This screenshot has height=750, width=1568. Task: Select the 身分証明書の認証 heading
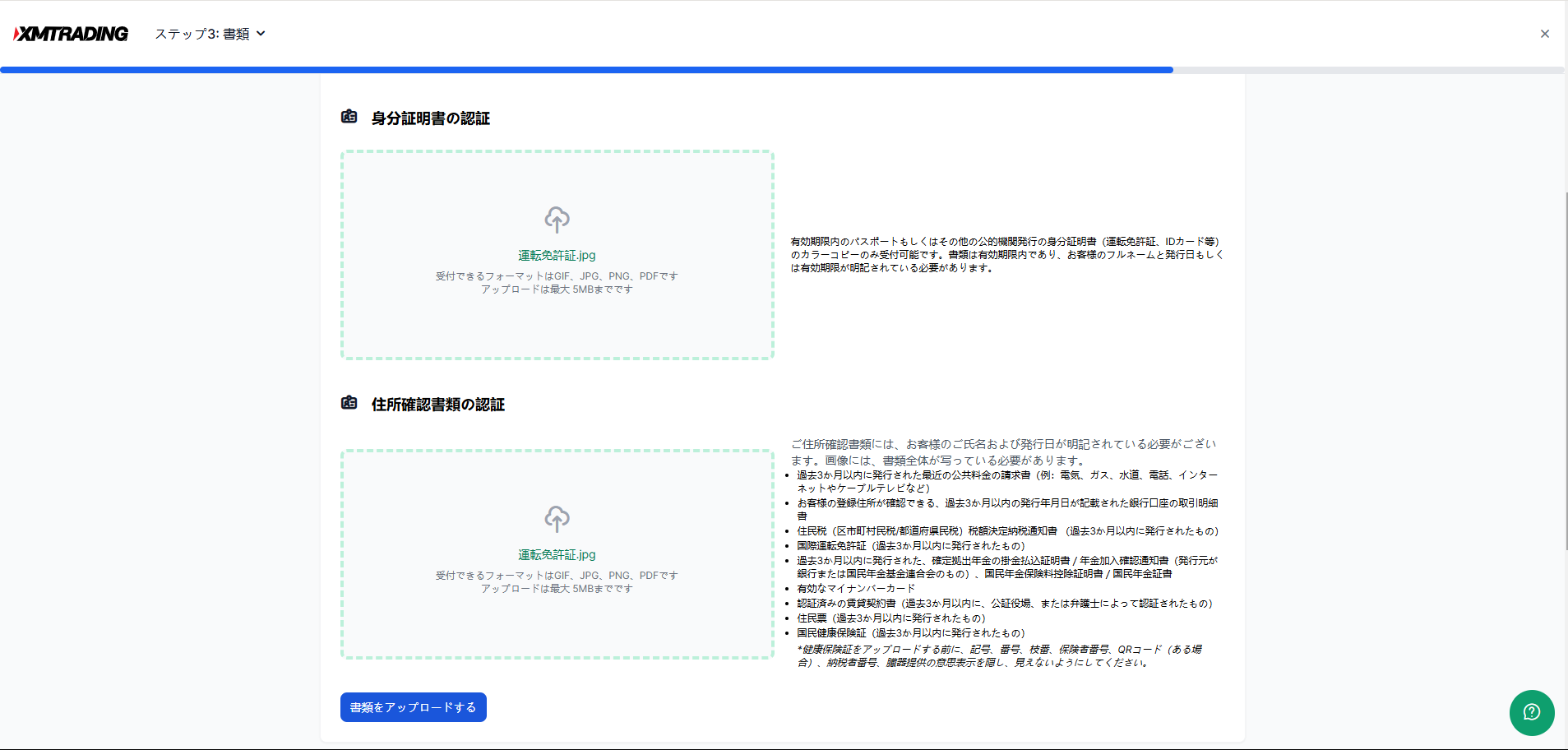(430, 118)
